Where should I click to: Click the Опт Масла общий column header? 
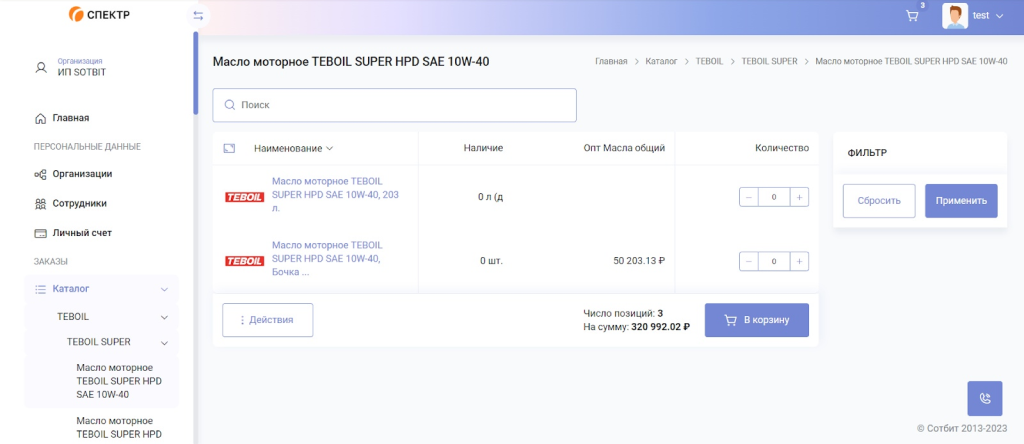pos(624,148)
